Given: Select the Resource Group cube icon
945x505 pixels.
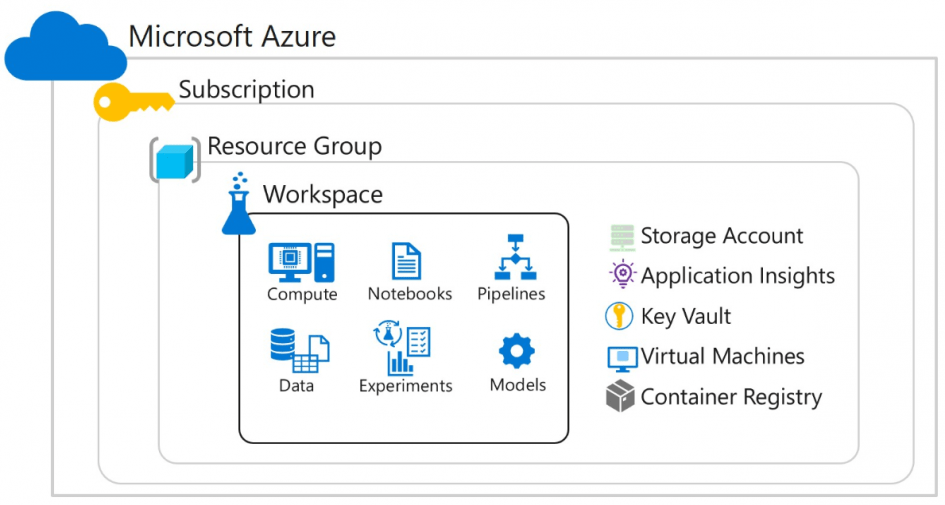Looking at the screenshot, I should [x=174, y=161].
